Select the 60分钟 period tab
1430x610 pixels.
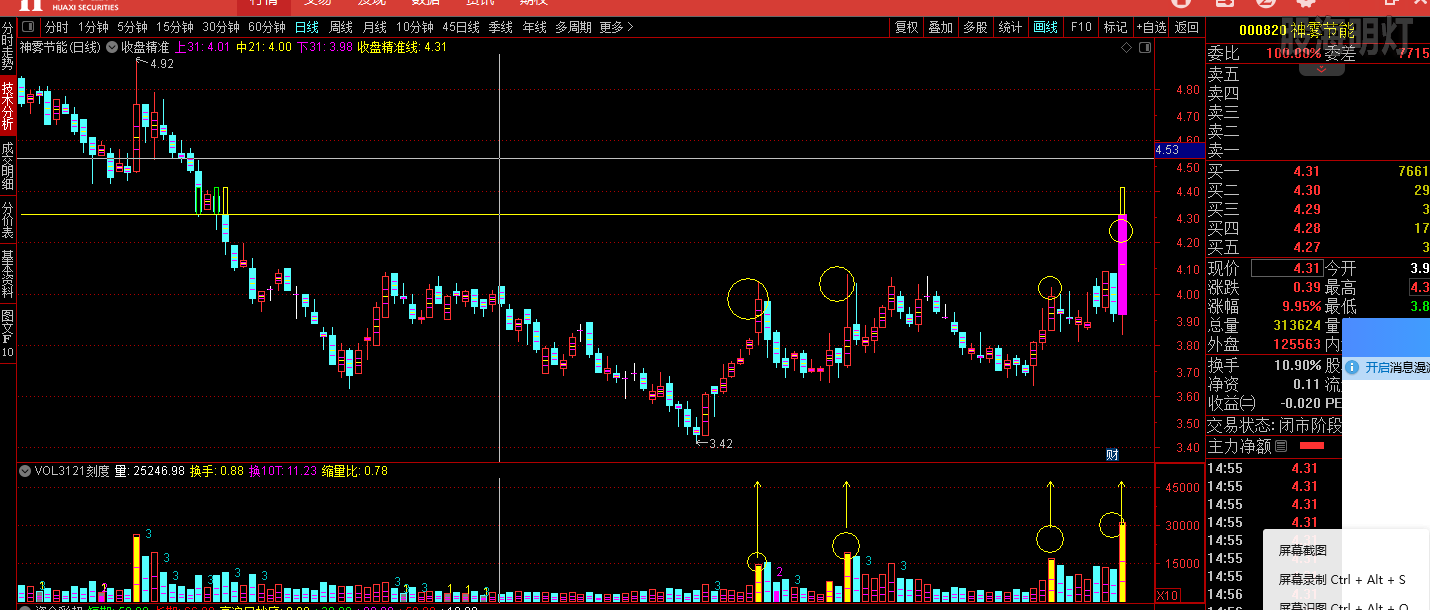click(x=266, y=28)
